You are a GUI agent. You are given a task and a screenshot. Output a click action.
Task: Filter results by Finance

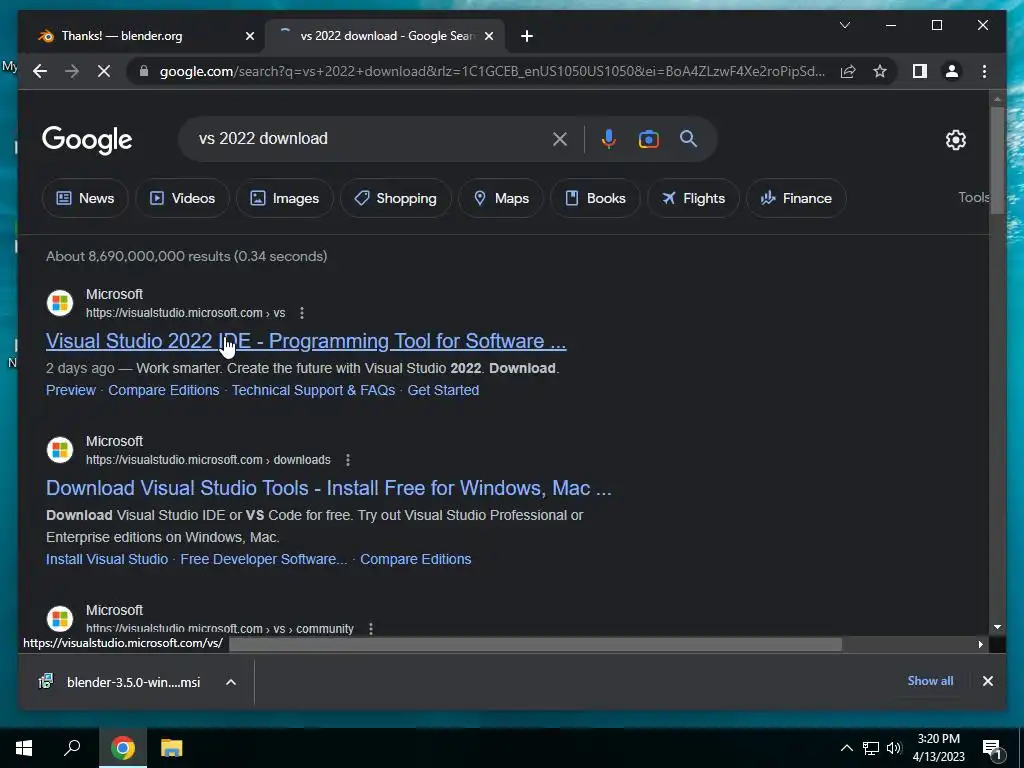pyautogui.click(x=796, y=198)
